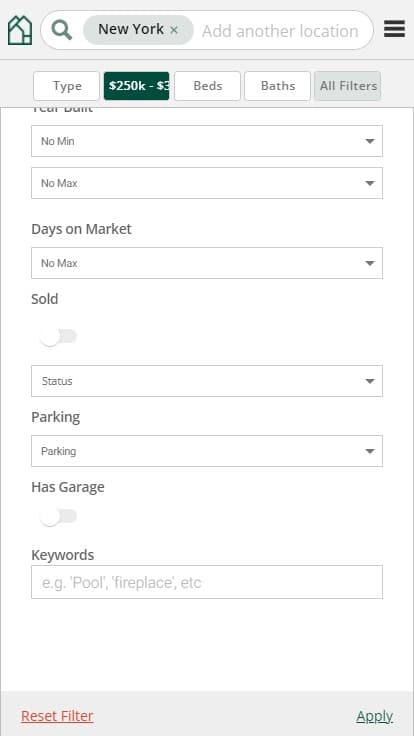
Task: Select the $250k price range filter
Action: coord(137,86)
